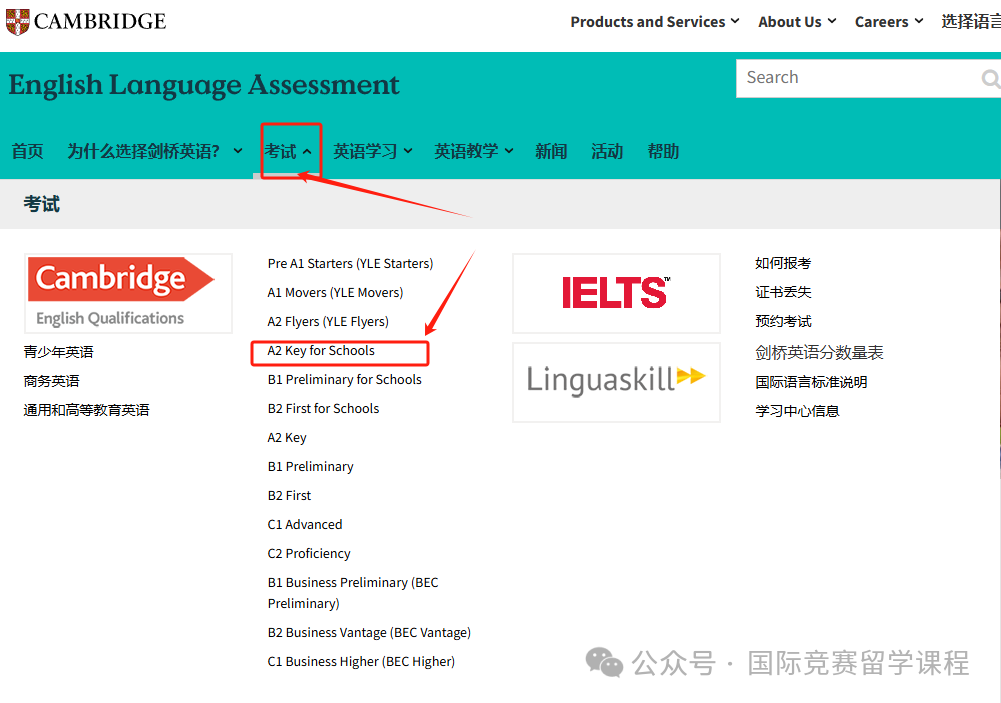Open the Cambridge English Qualifications logo tile

tap(128, 293)
